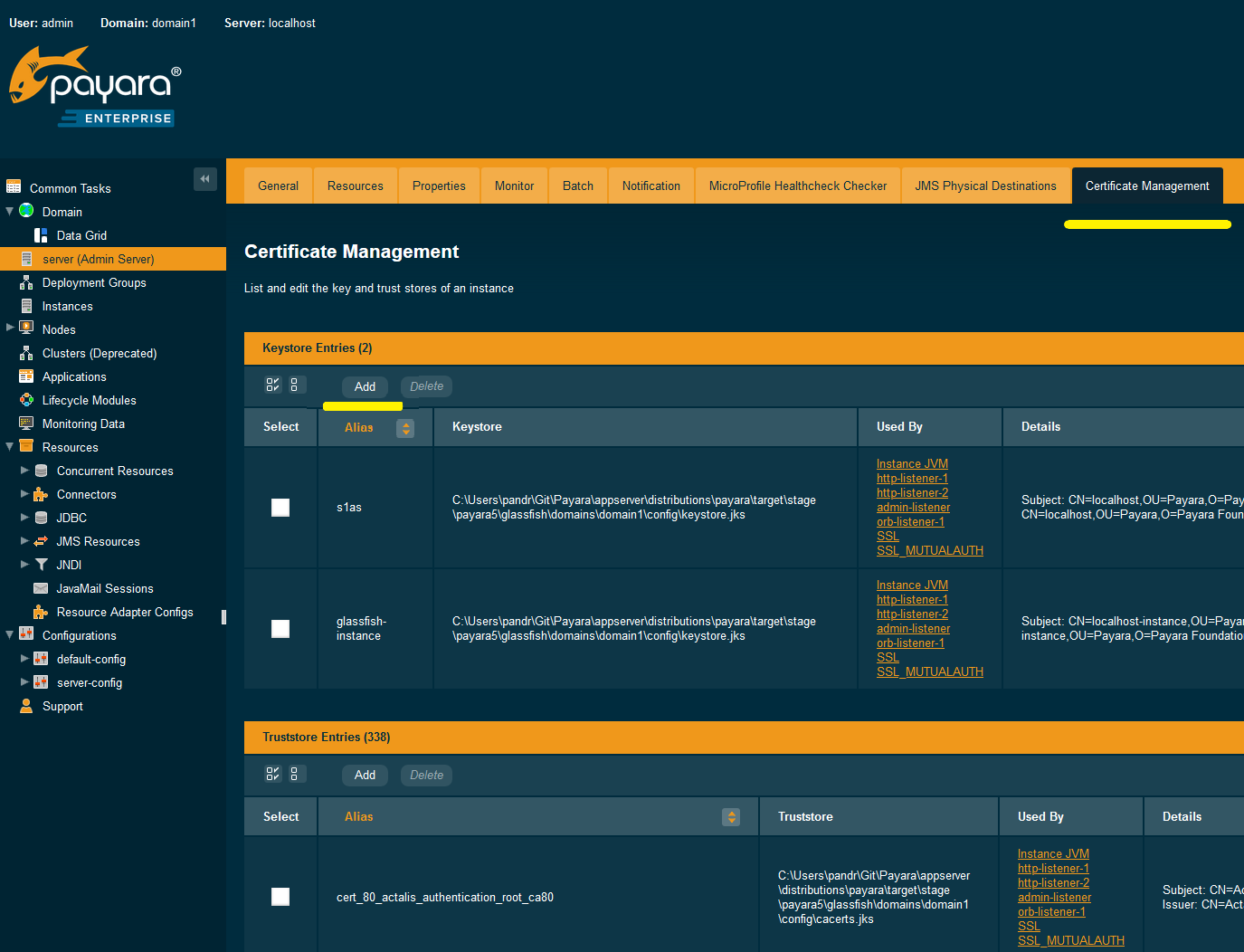Viewport: 1244px width, 952px height.
Task: Check the checkbox for the s1as keystore entry
Action: pyautogui.click(x=280, y=508)
